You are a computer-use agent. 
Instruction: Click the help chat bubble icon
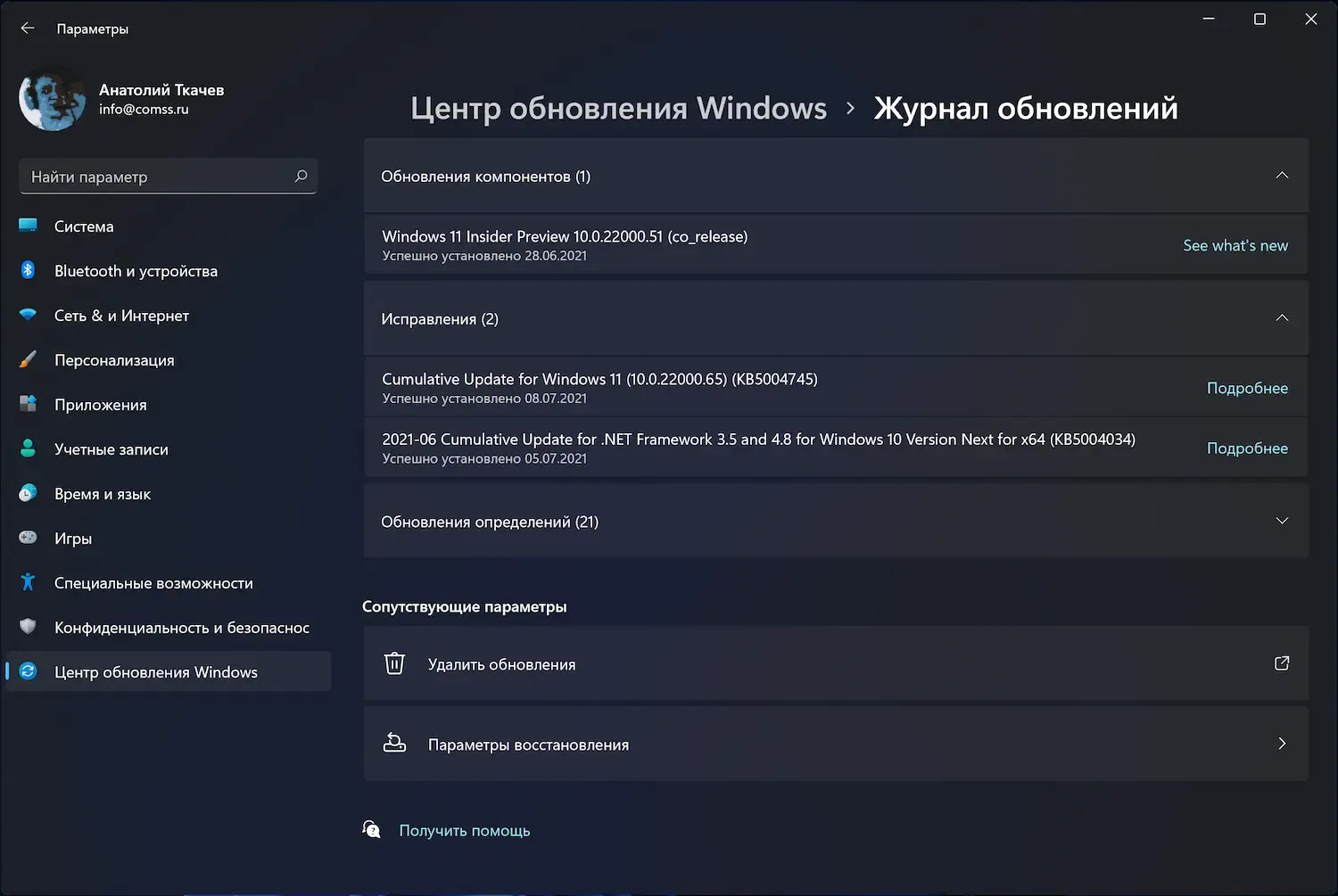click(372, 830)
